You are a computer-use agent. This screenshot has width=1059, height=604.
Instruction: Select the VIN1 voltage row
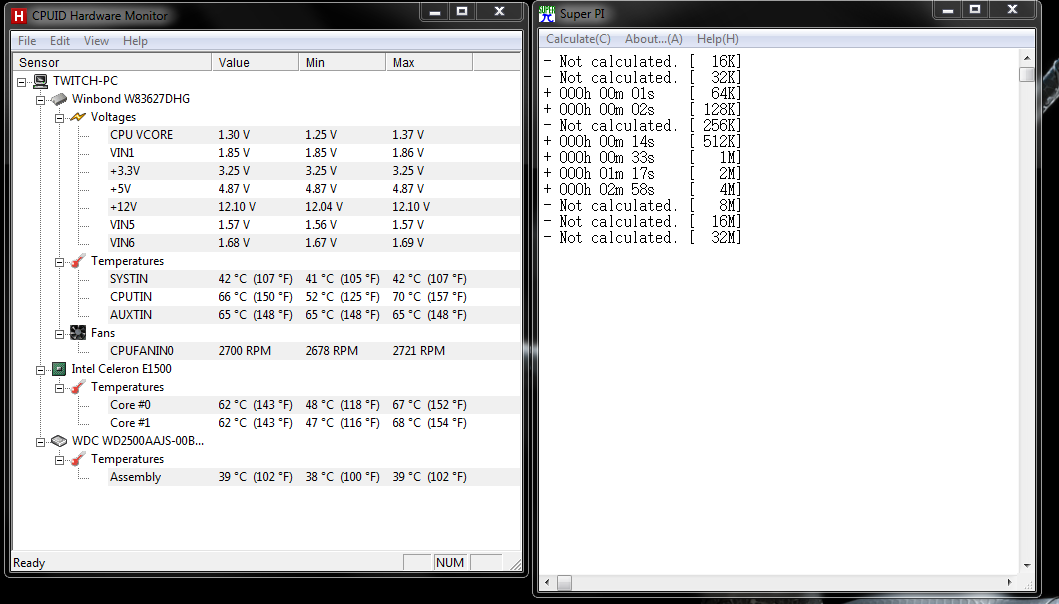(x=314, y=153)
